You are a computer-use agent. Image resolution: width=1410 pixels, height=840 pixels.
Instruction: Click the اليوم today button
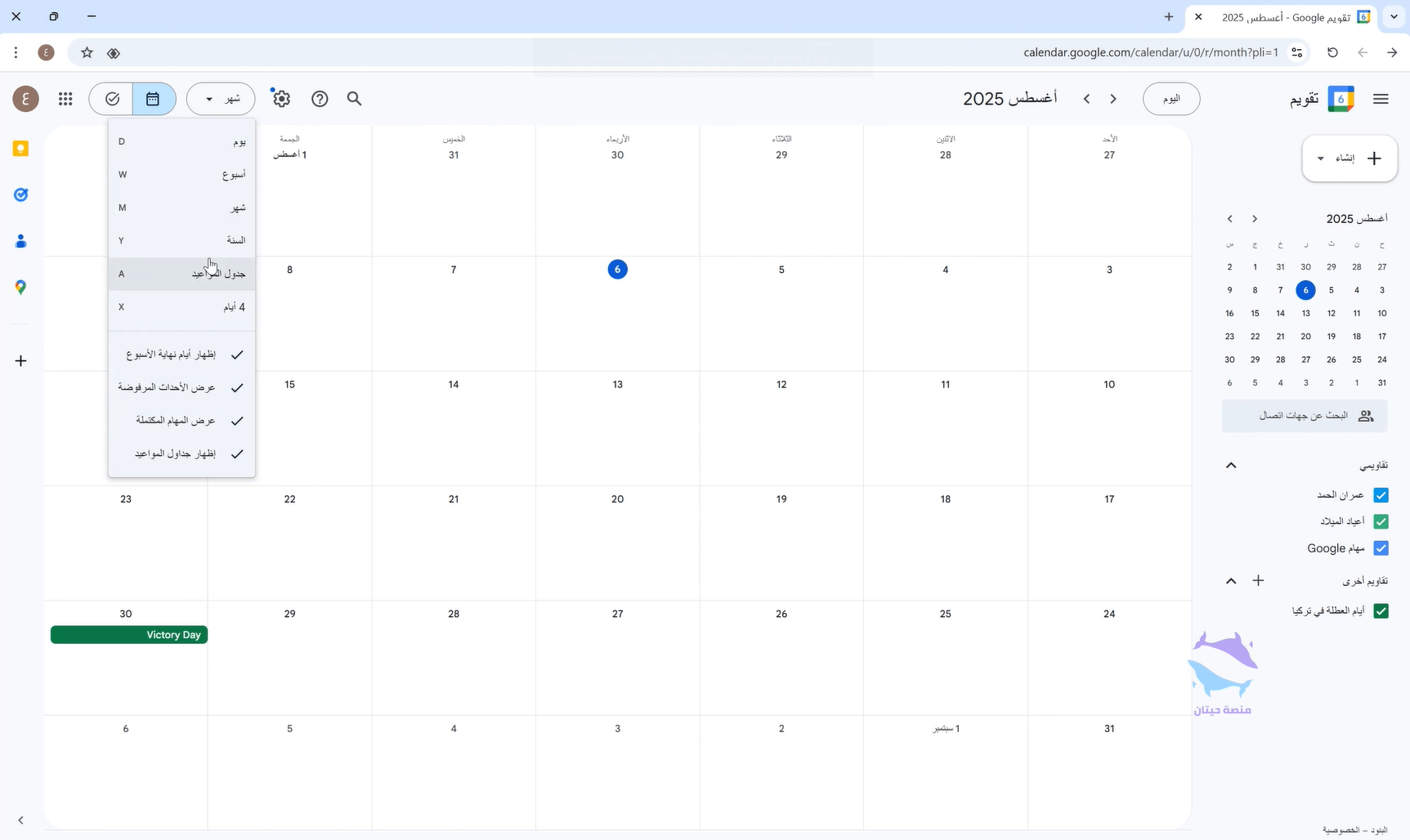coord(1171,99)
